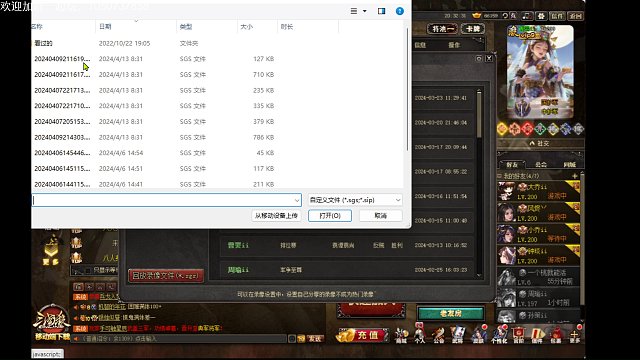
Task: Click the gold ingot currency icon
Action: point(476,16)
